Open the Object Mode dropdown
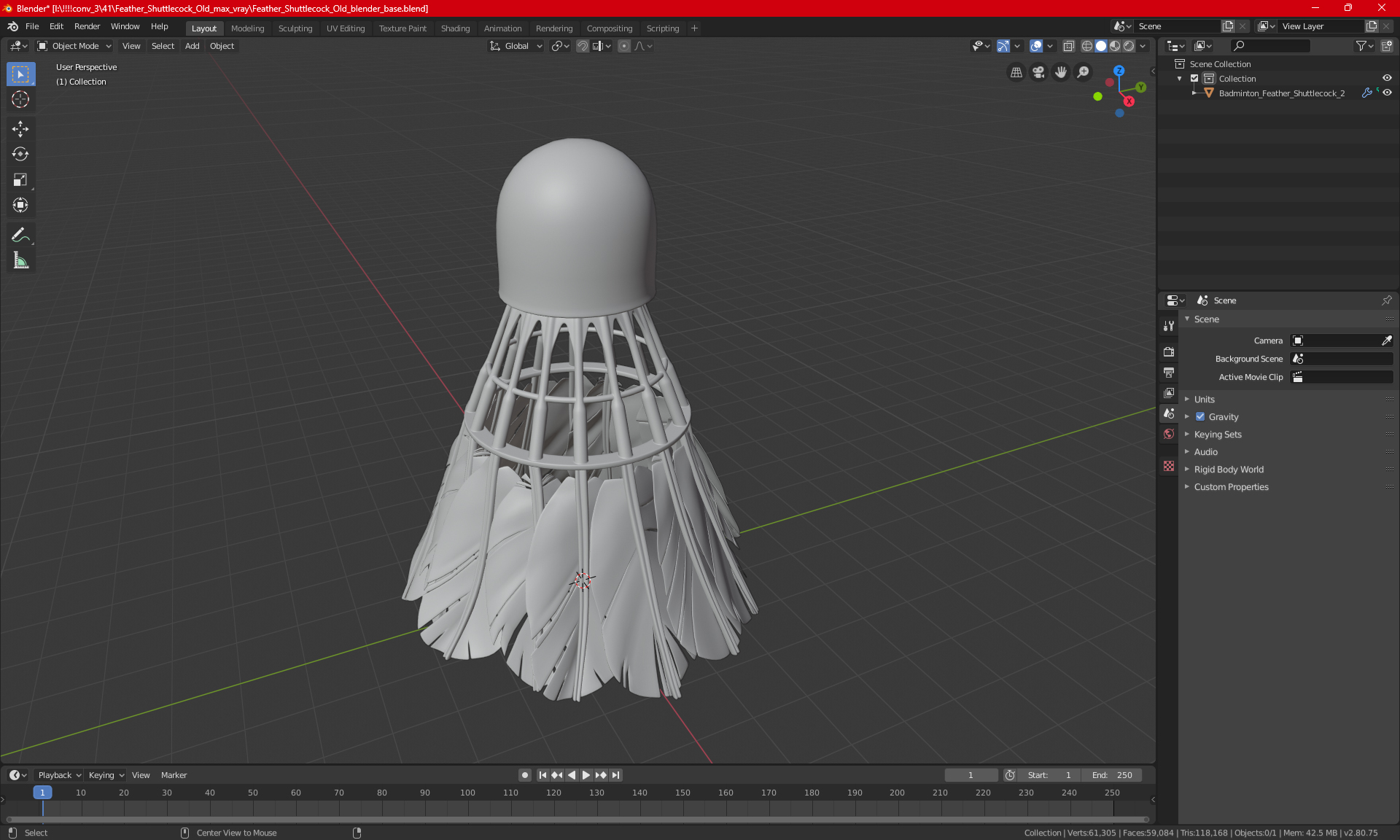This screenshot has height=840, width=1400. point(74,46)
